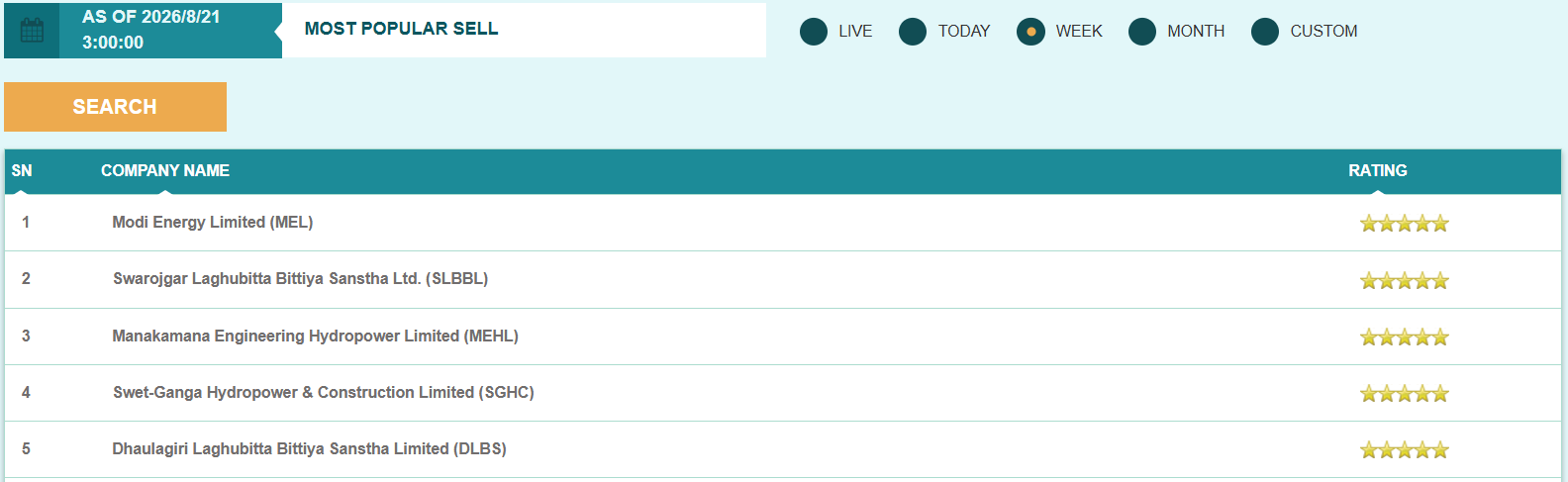This screenshot has width=1568, height=482.
Task: Open the MOST POPULAR SELL selector
Action: 524,30
